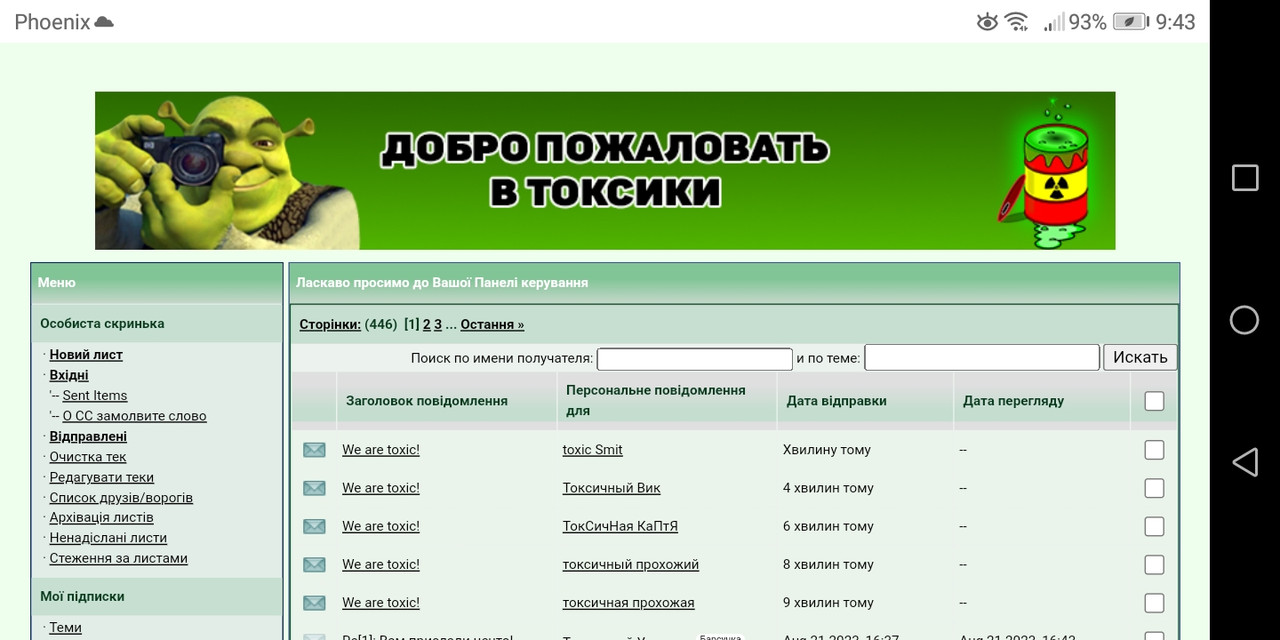Screen dimensions: 1280x640
Task: Tap Android recent apps square button
Action: (1245, 178)
